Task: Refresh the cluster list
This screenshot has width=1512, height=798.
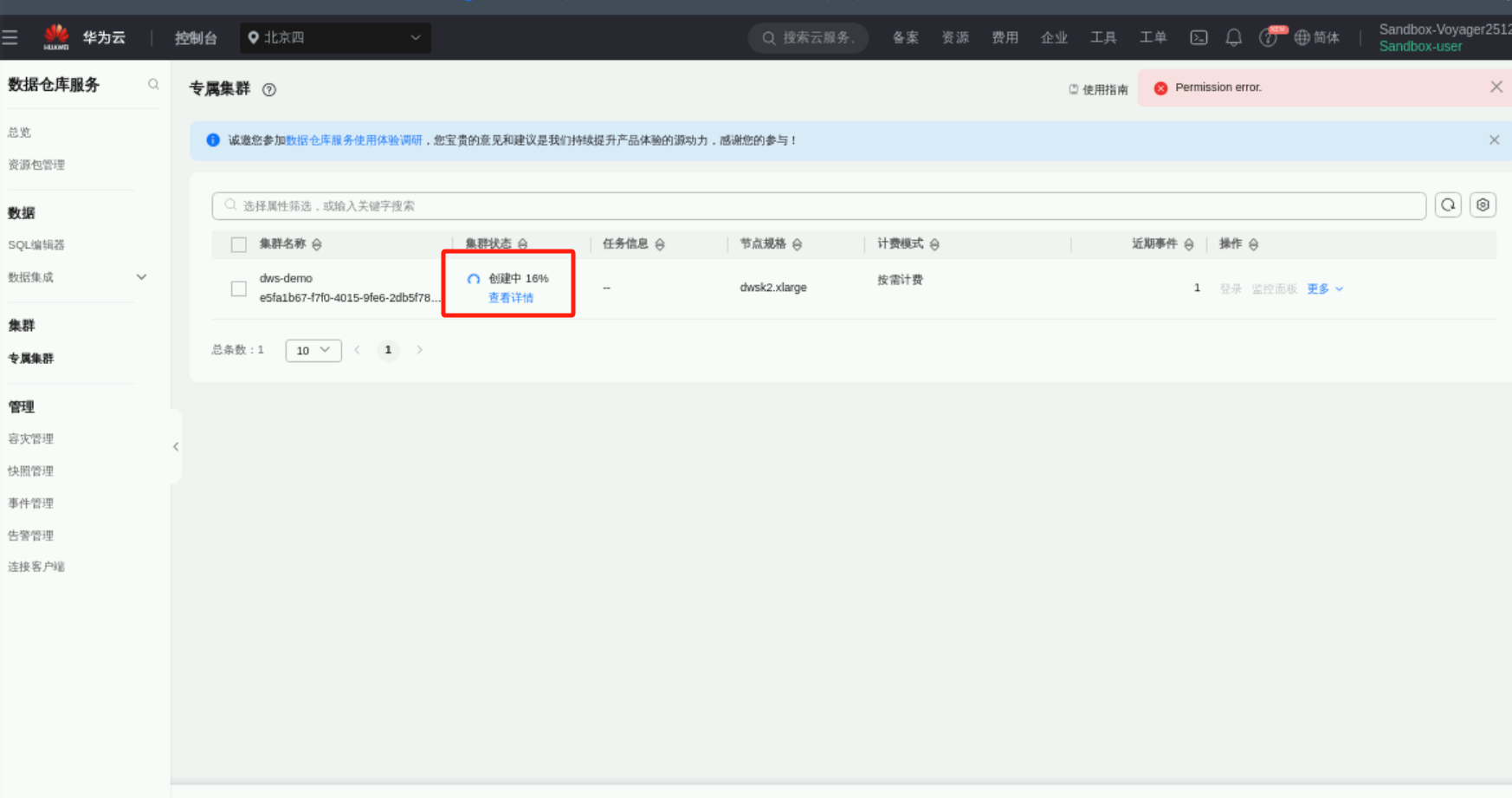Action: [1448, 205]
